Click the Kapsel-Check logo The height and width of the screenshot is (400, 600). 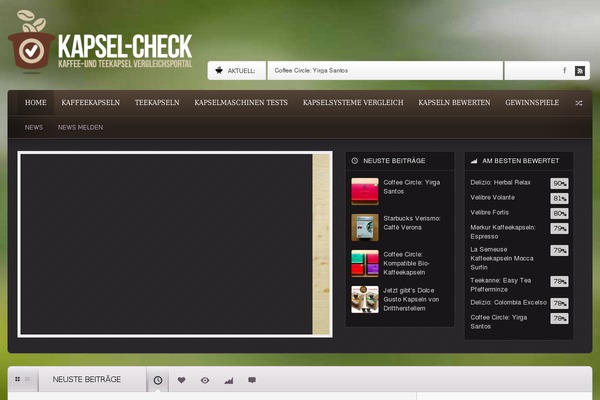pos(100,41)
